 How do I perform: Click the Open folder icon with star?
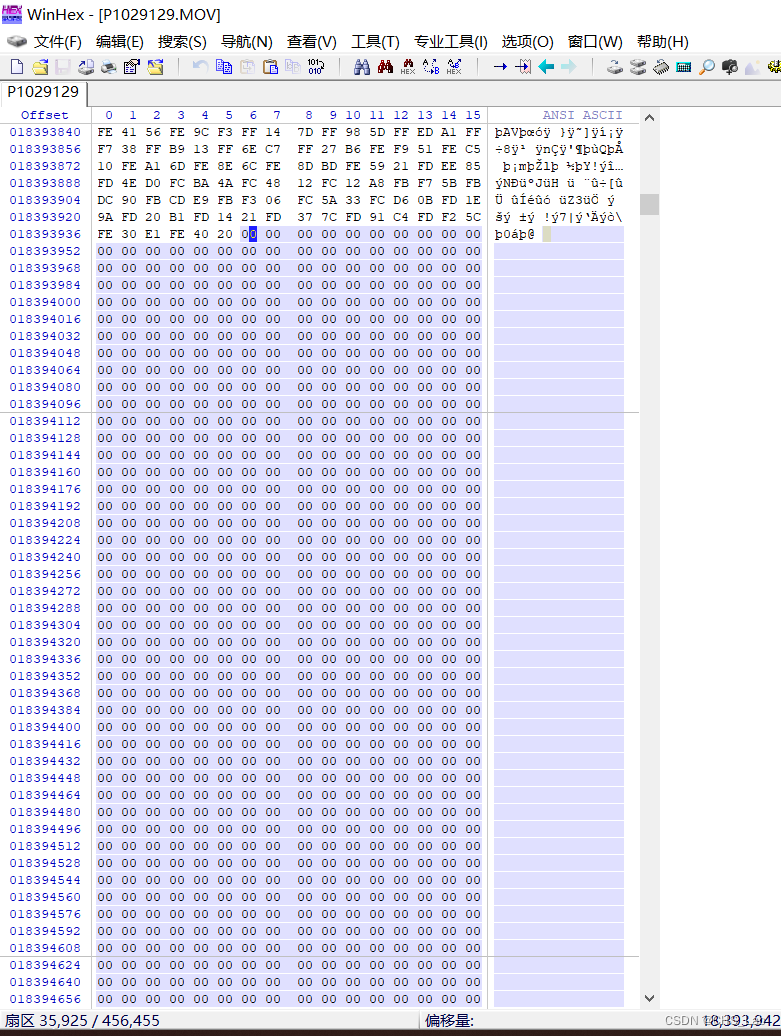(x=155, y=67)
